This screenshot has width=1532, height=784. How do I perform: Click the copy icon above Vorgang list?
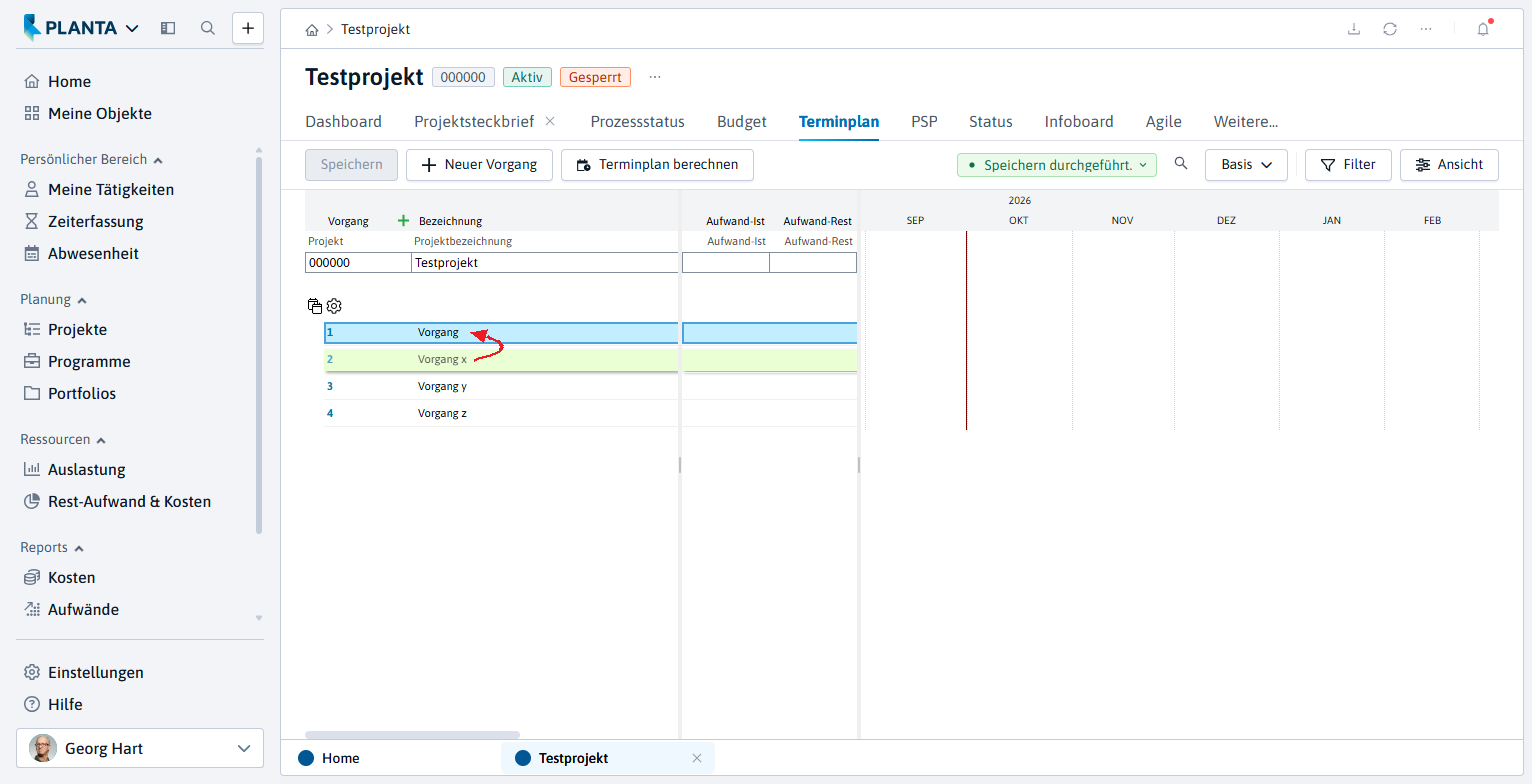[x=315, y=306]
